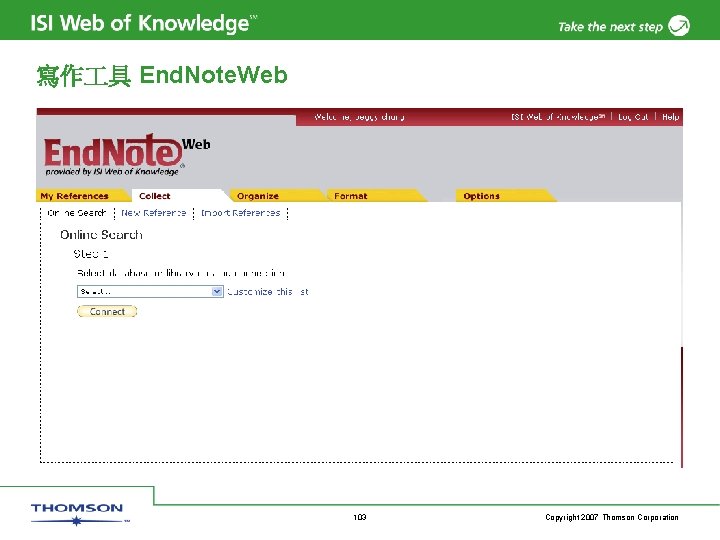Select the Online Search sub-tab
Viewport: 720px width, 540px height.
click(x=77, y=213)
